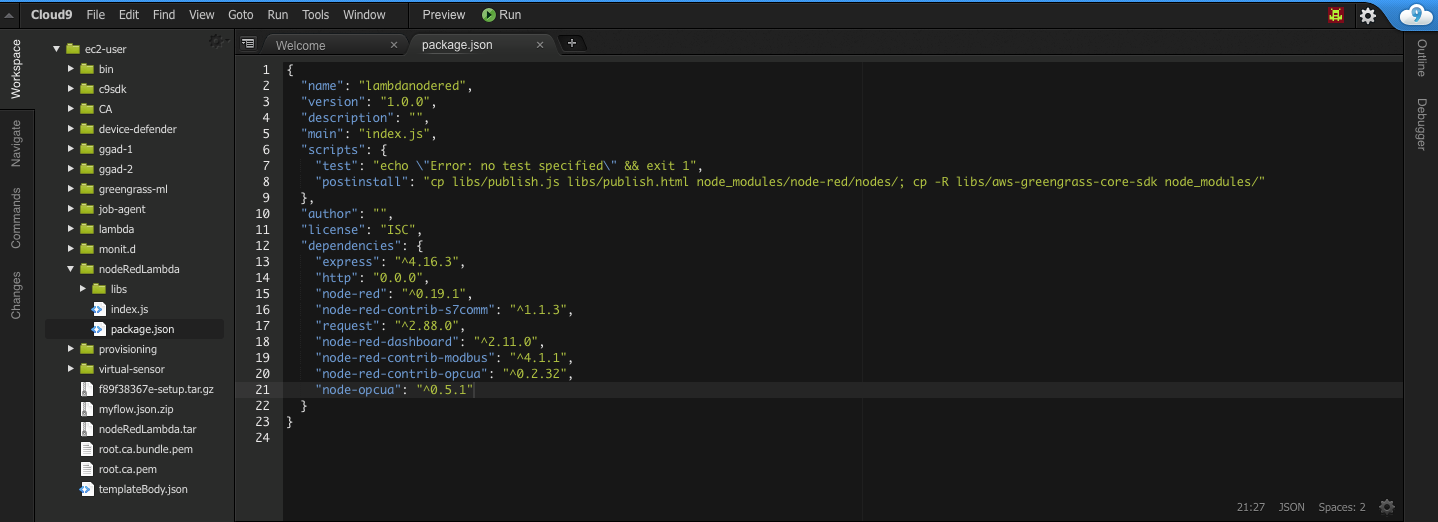Change the Spaces: 2 indentation setting

[x=1342, y=507]
